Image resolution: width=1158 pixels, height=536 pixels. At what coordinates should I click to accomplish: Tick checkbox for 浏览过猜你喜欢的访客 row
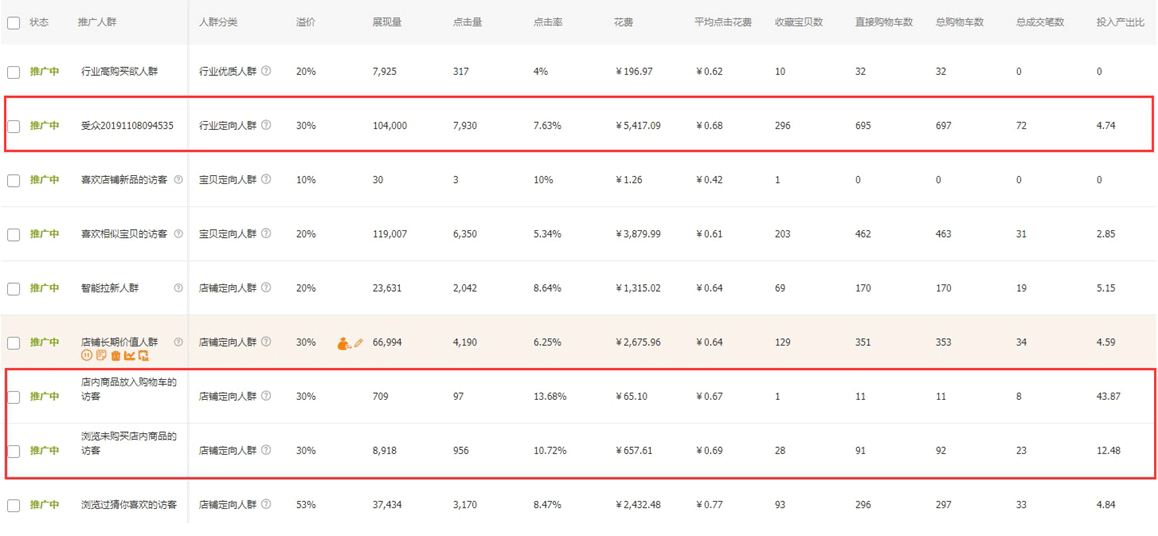pyautogui.click(x=13, y=505)
